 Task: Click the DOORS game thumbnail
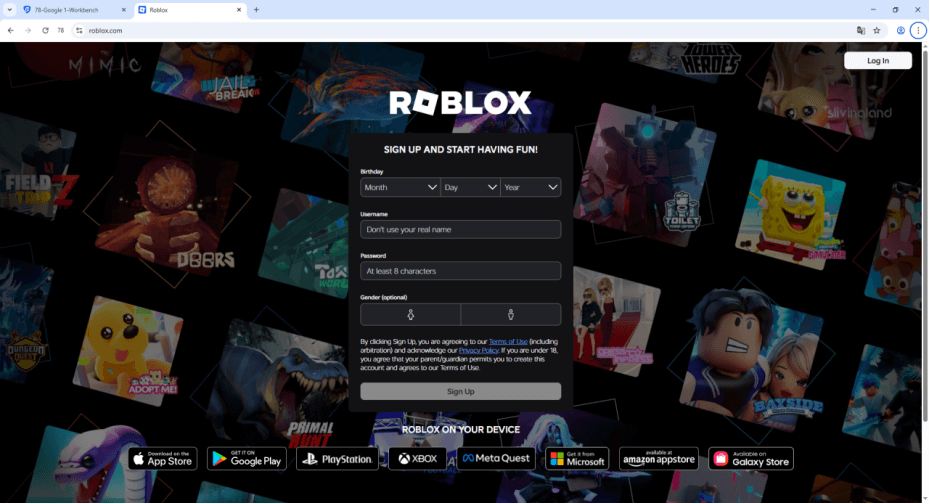(168, 206)
